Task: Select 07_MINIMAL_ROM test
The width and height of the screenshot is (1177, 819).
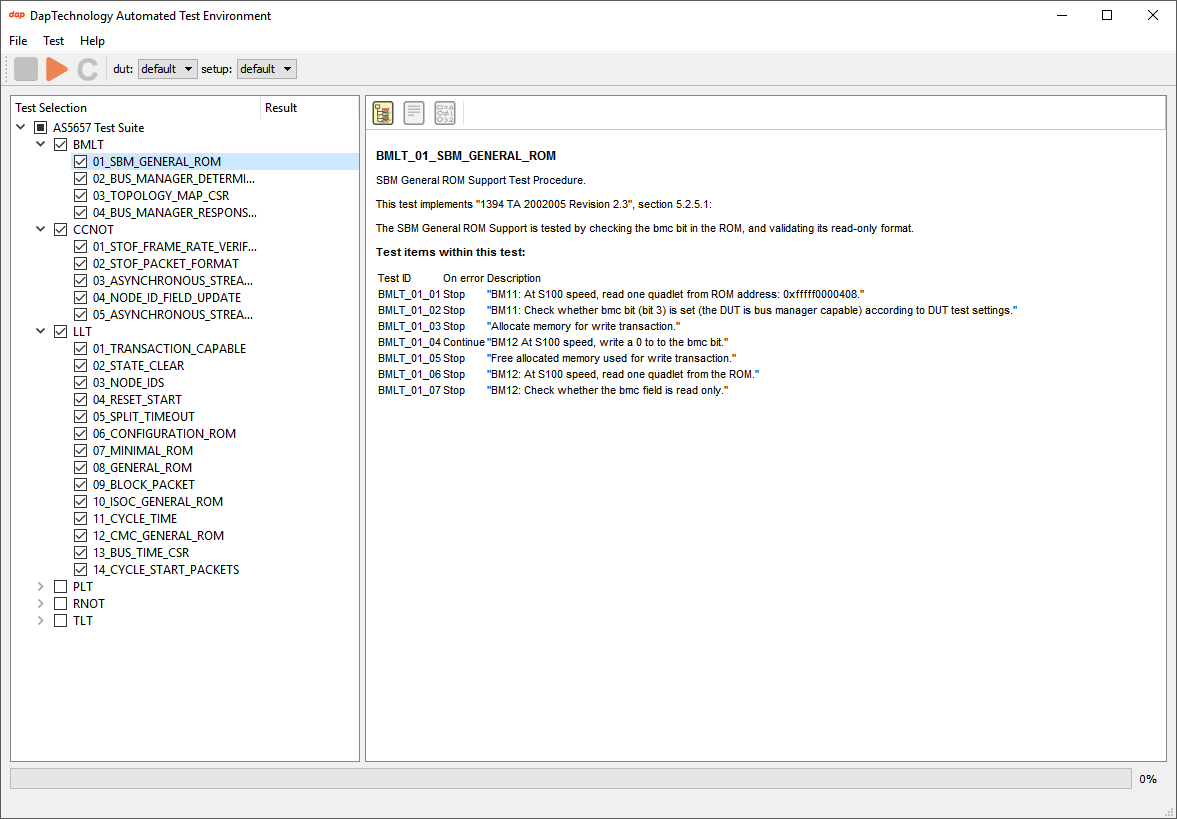Action: click(x=143, y=450)
